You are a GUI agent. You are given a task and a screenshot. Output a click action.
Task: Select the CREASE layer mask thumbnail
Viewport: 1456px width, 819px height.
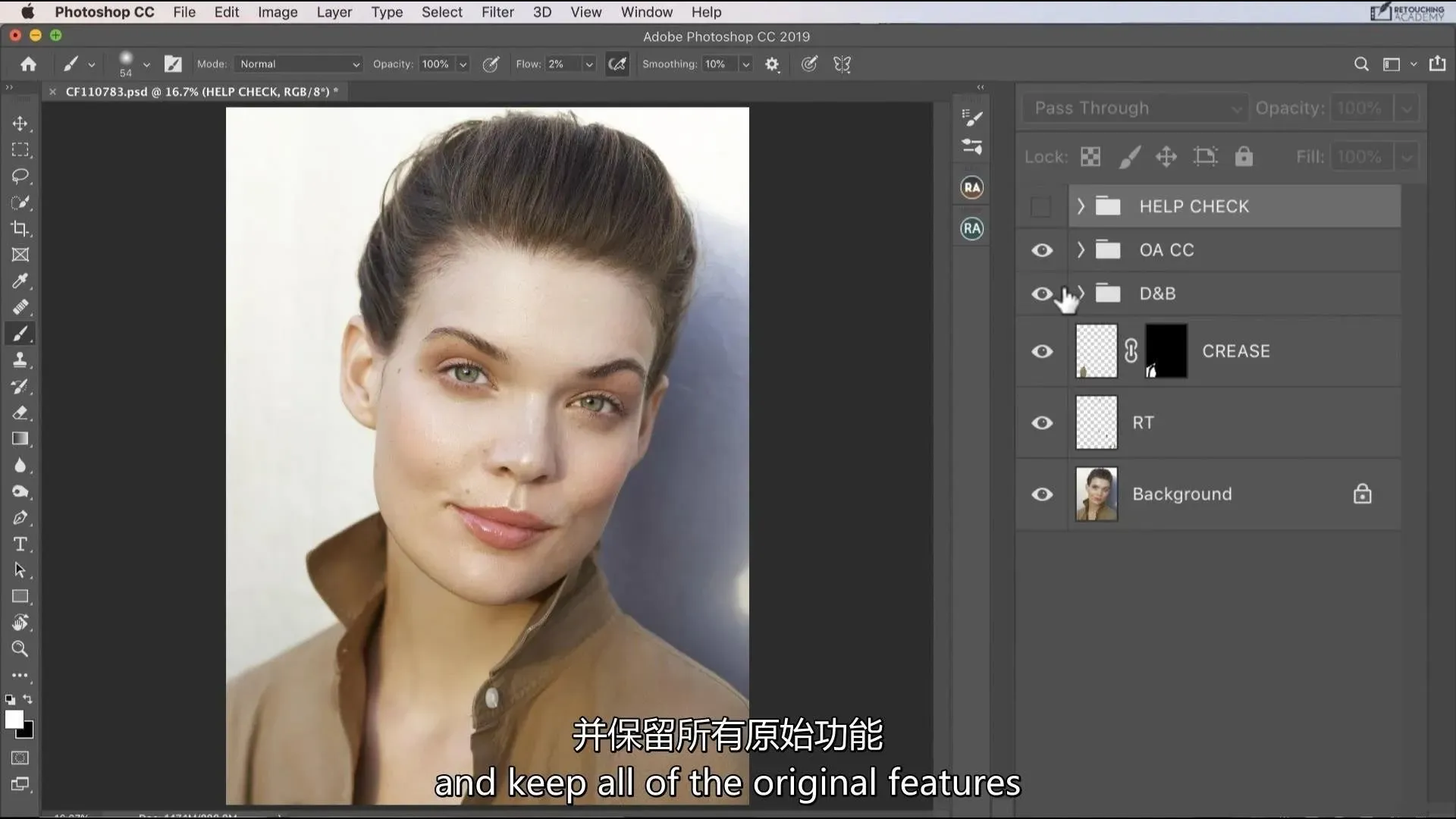[x=1166, y=351]
